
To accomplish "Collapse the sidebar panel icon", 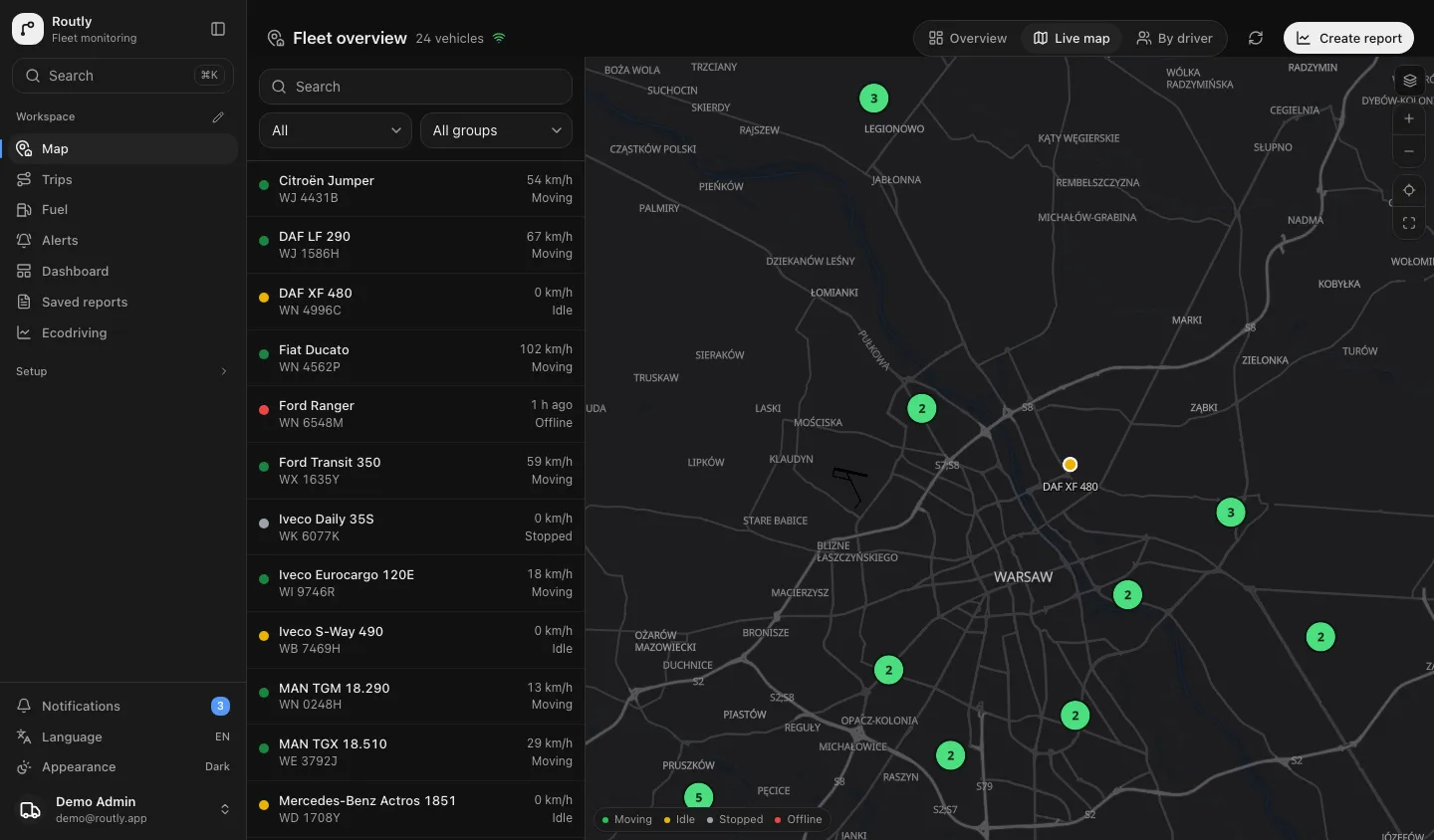I will click(218, 29).
